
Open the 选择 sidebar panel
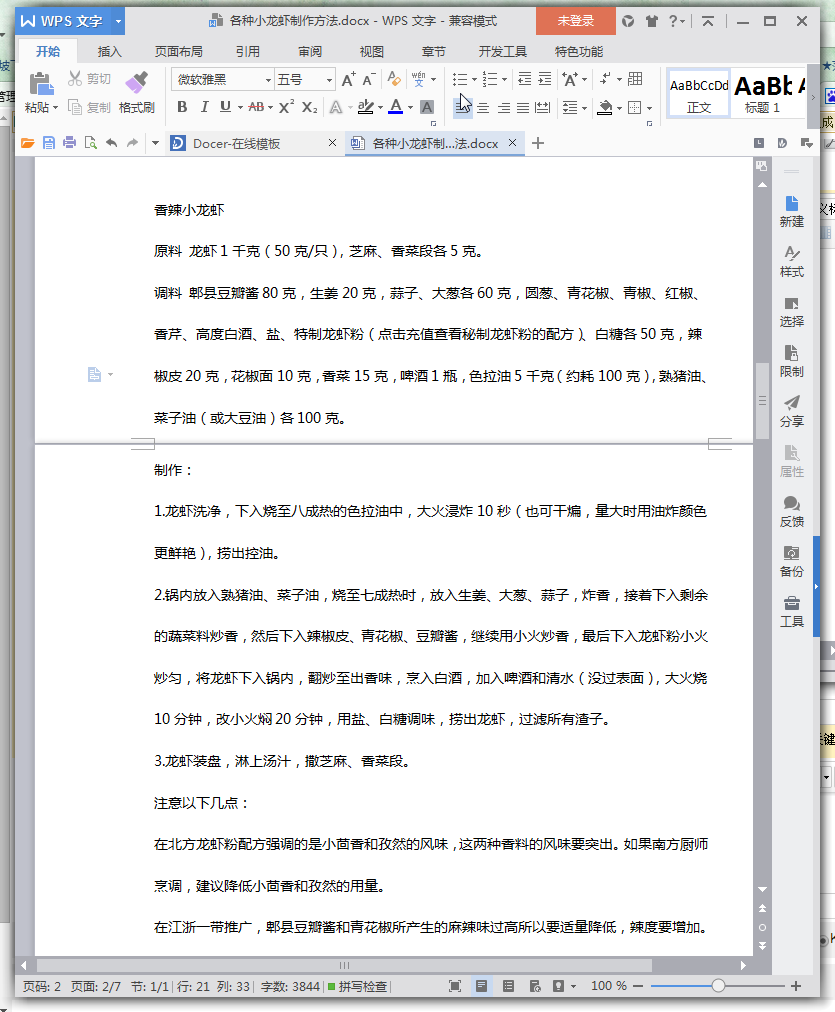(791, 312)
